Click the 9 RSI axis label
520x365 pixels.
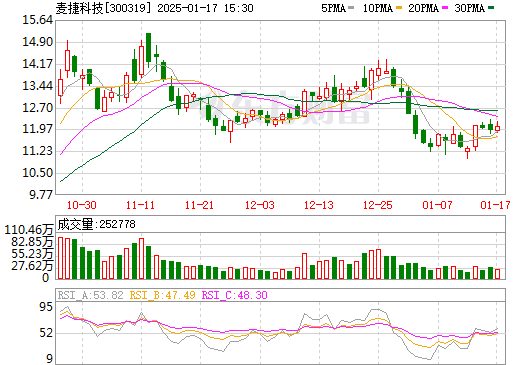pyautogui.click(x=50, y=359)
